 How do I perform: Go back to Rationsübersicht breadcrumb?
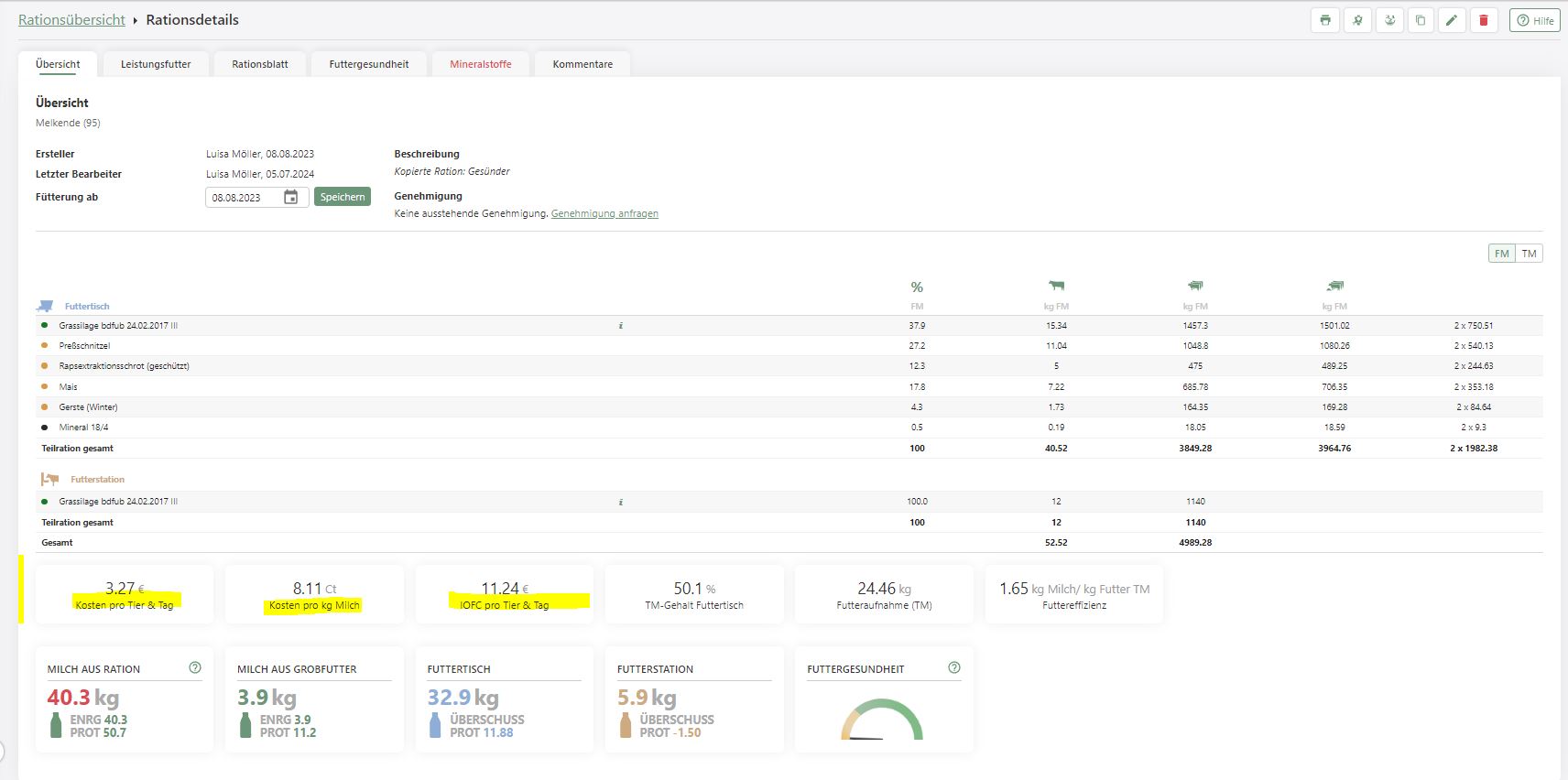pyautogui.click(x=71, y=20)
